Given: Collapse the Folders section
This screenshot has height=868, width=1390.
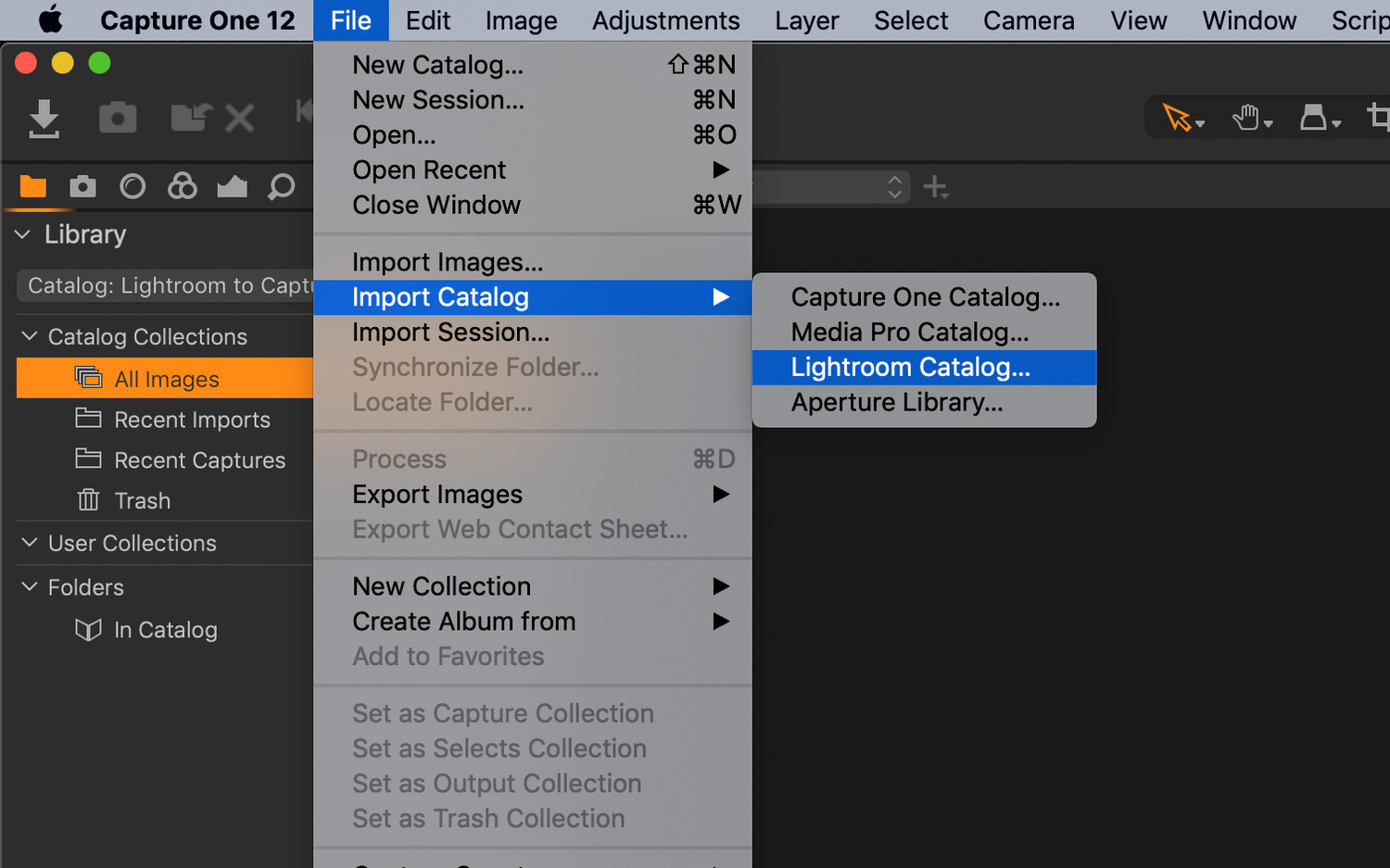Looking at the screenshot, I should pyautogui.click(x=30, y=586).
